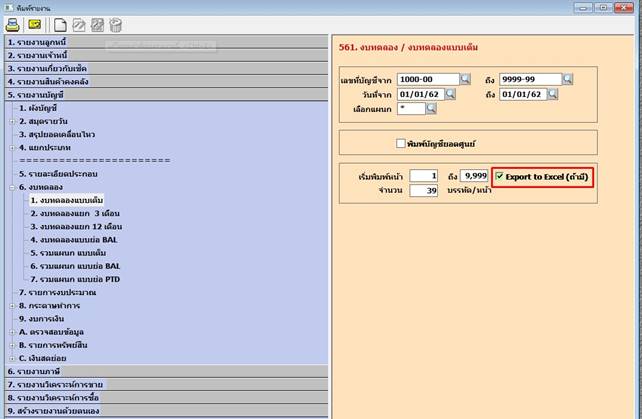This screenshot has height=419, width=642.
Task: Click the account-to field showing 9999-99
Action: tap(531, 79)
